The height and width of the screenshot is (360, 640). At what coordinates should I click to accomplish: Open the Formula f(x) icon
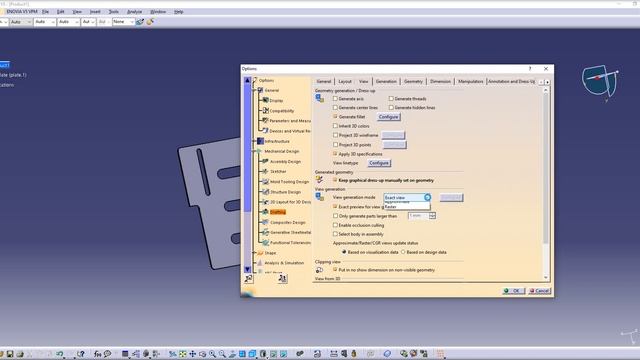97,354
